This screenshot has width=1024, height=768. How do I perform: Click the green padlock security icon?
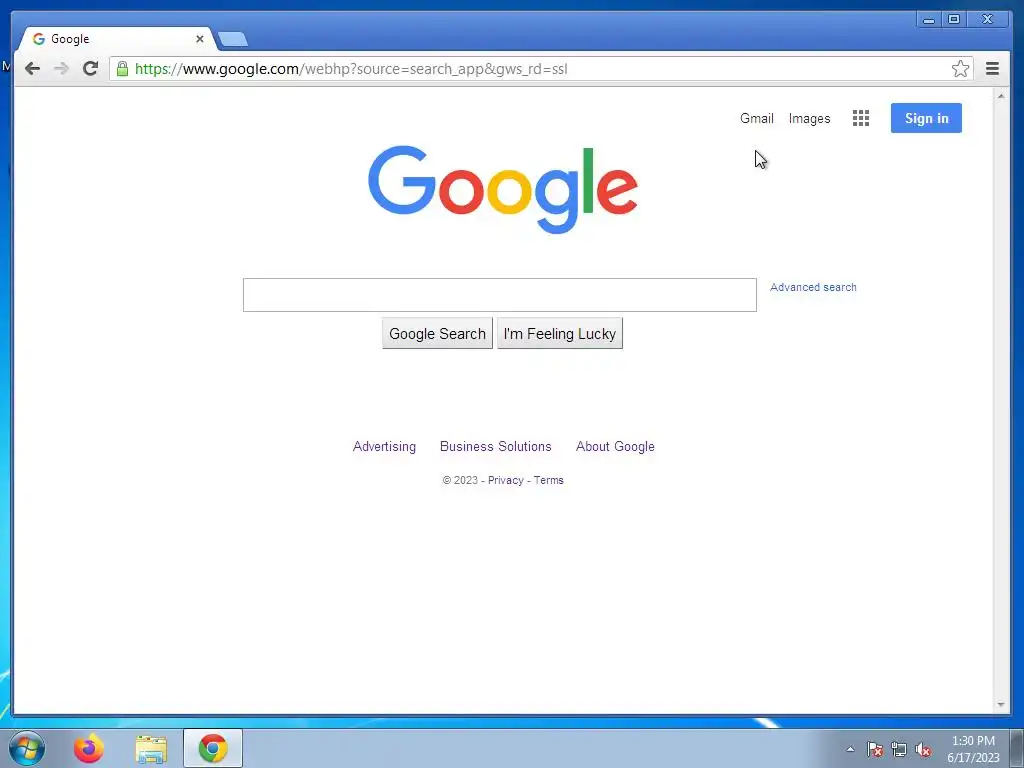click(122, 69)
